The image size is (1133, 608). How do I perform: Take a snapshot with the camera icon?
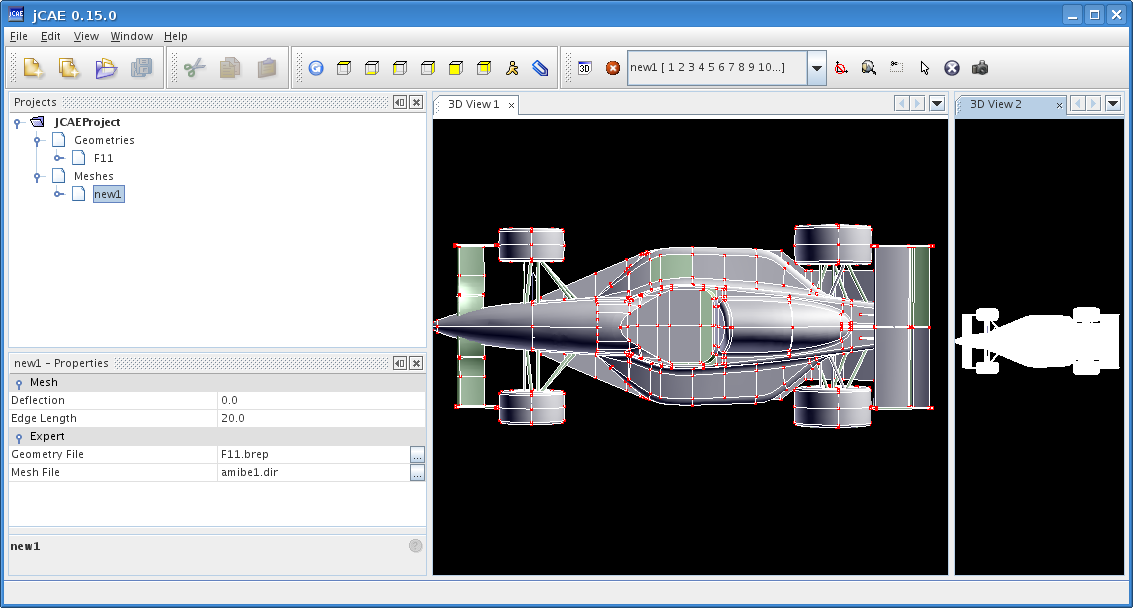point(980,68)
